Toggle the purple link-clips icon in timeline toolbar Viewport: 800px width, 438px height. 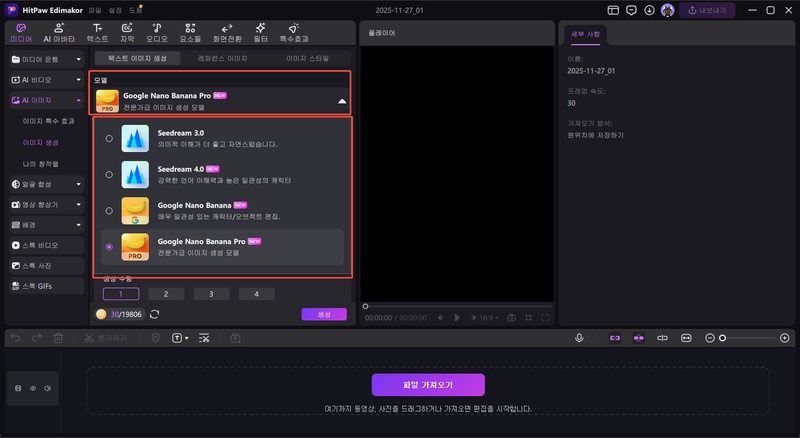(615, 338)
